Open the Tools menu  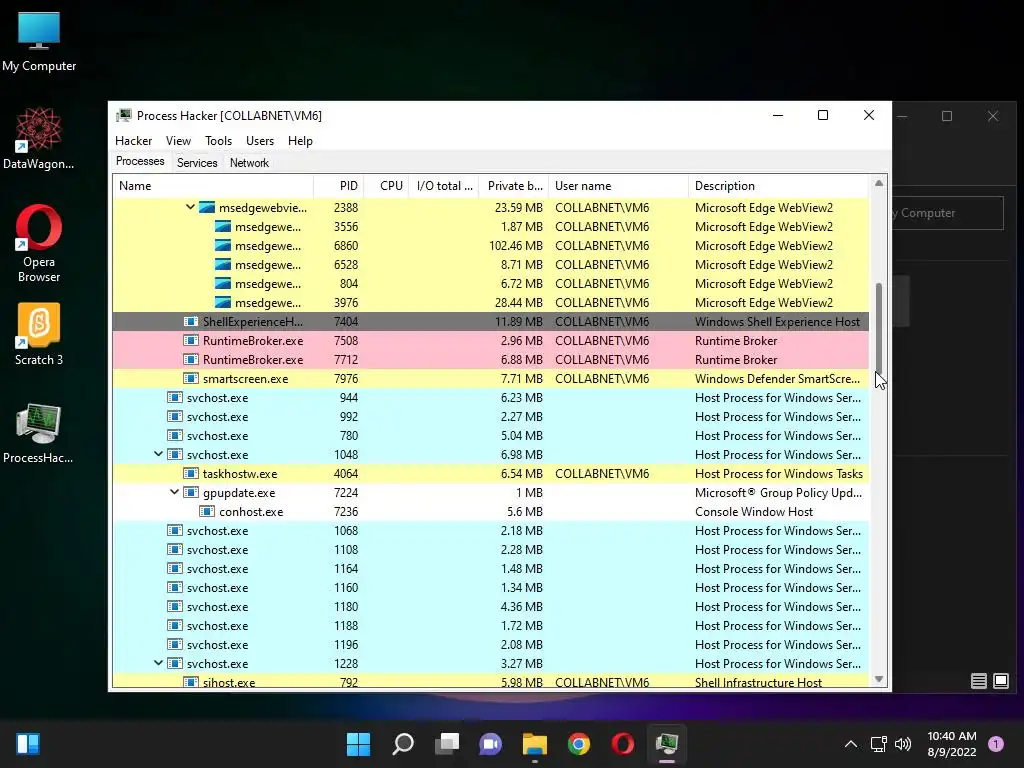(218, 140)
